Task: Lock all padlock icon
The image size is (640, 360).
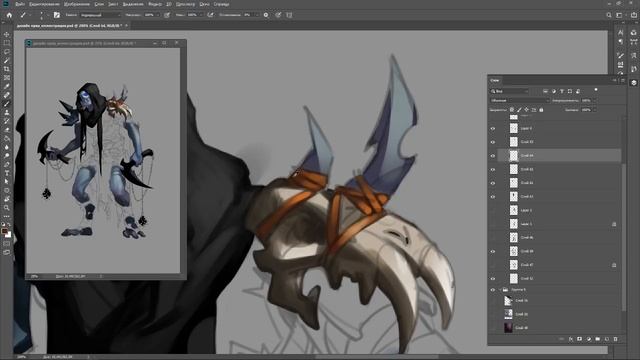Action: (541, 110)
